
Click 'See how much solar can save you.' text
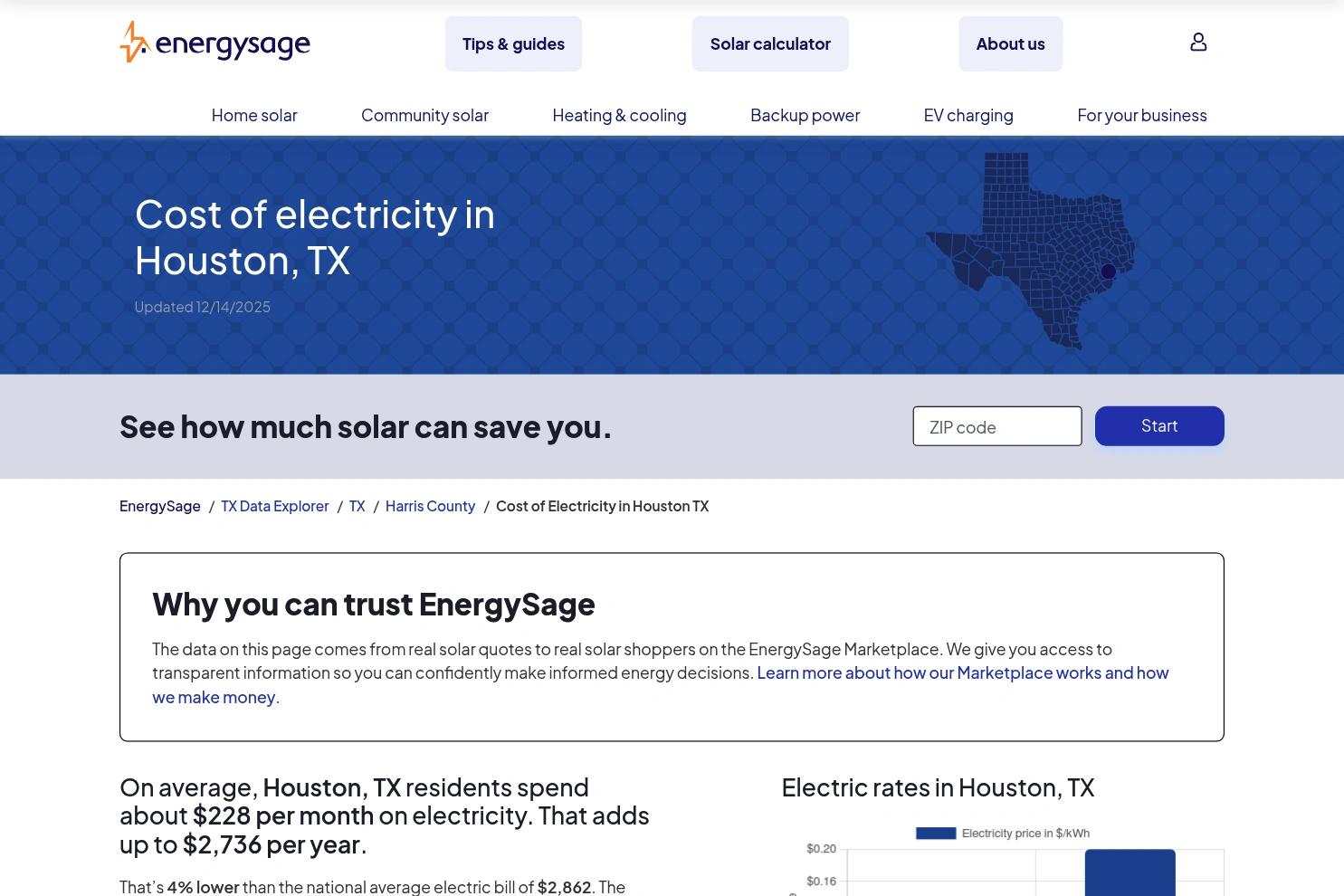[366, 426]
